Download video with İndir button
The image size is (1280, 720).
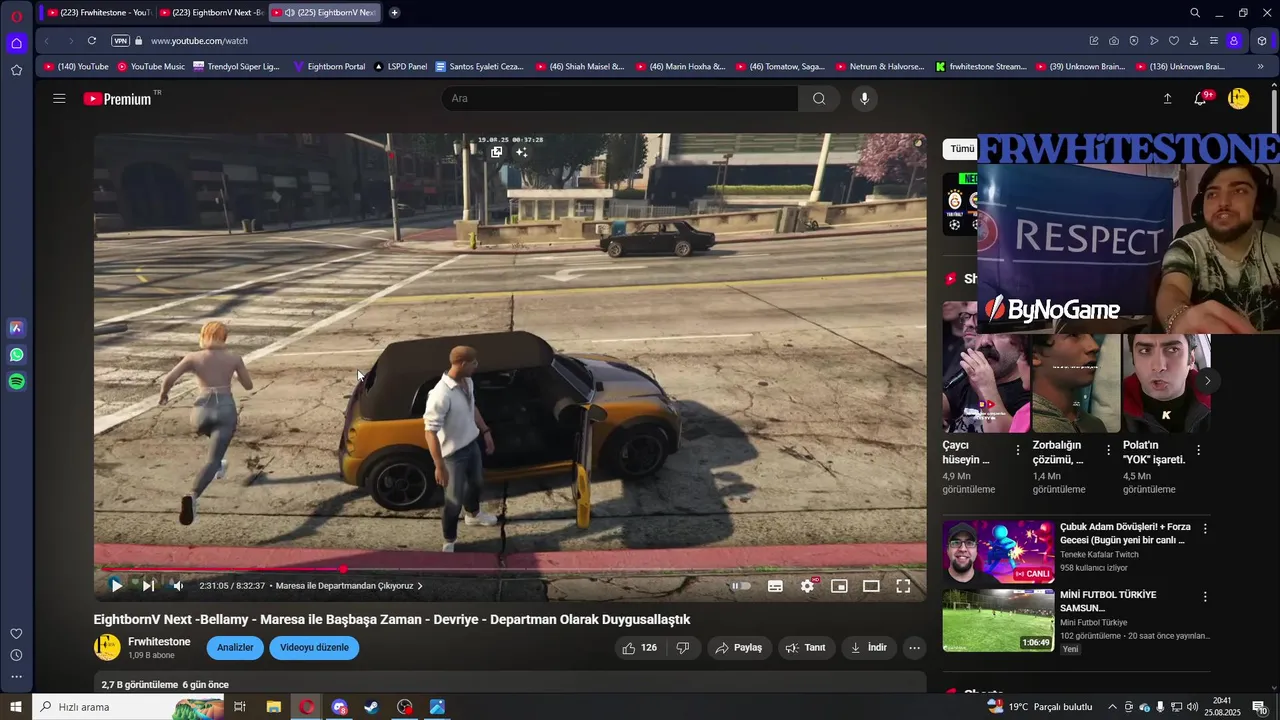click(x=869, y=648)
